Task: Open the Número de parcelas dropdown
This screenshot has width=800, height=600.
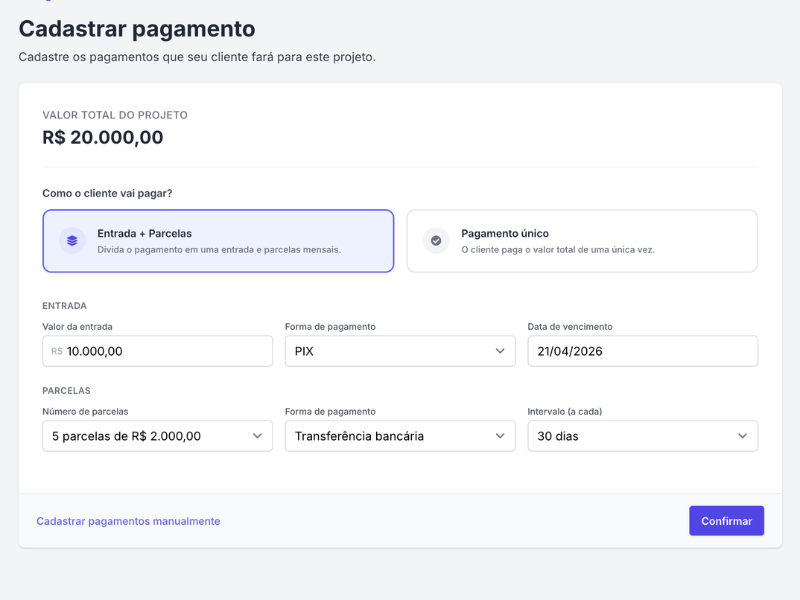Action: tap(158, 436)
